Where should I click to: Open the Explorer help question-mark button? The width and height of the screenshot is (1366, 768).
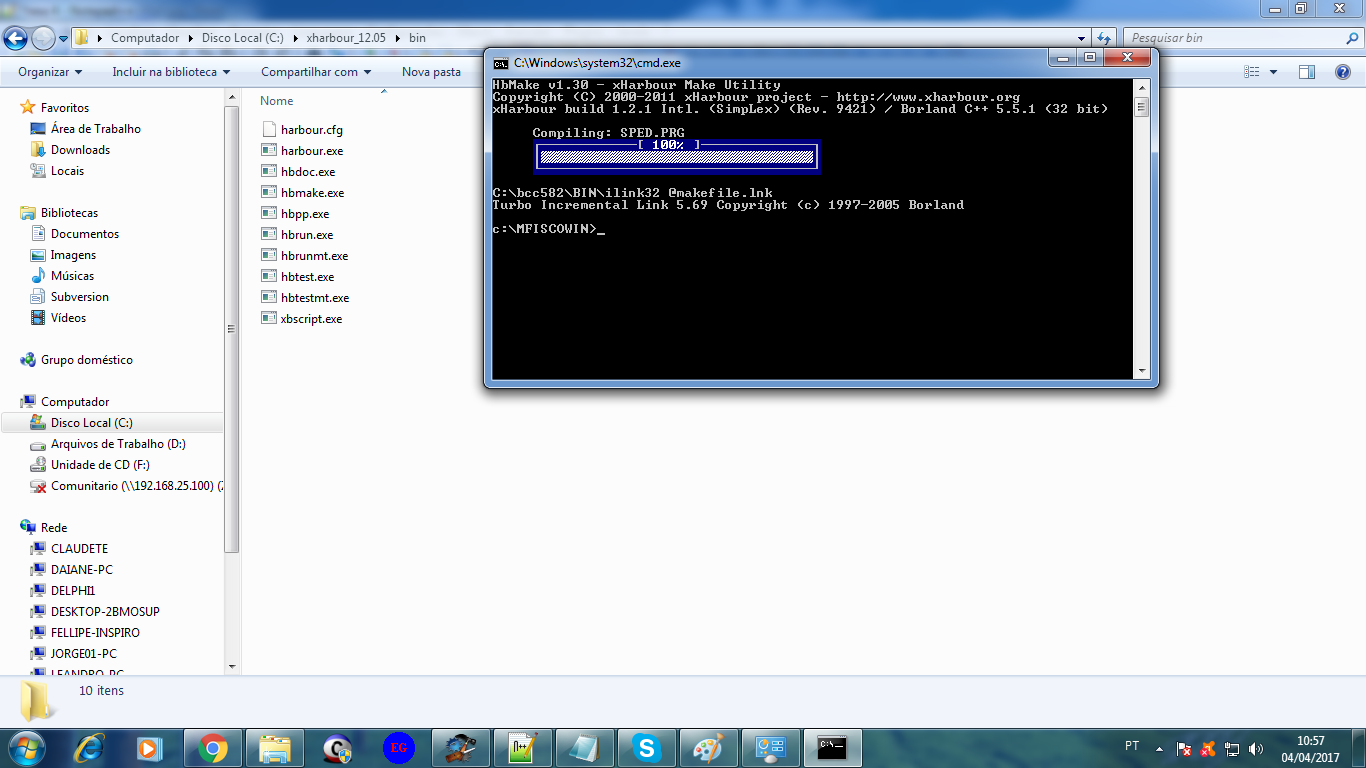pos(1343,72)
